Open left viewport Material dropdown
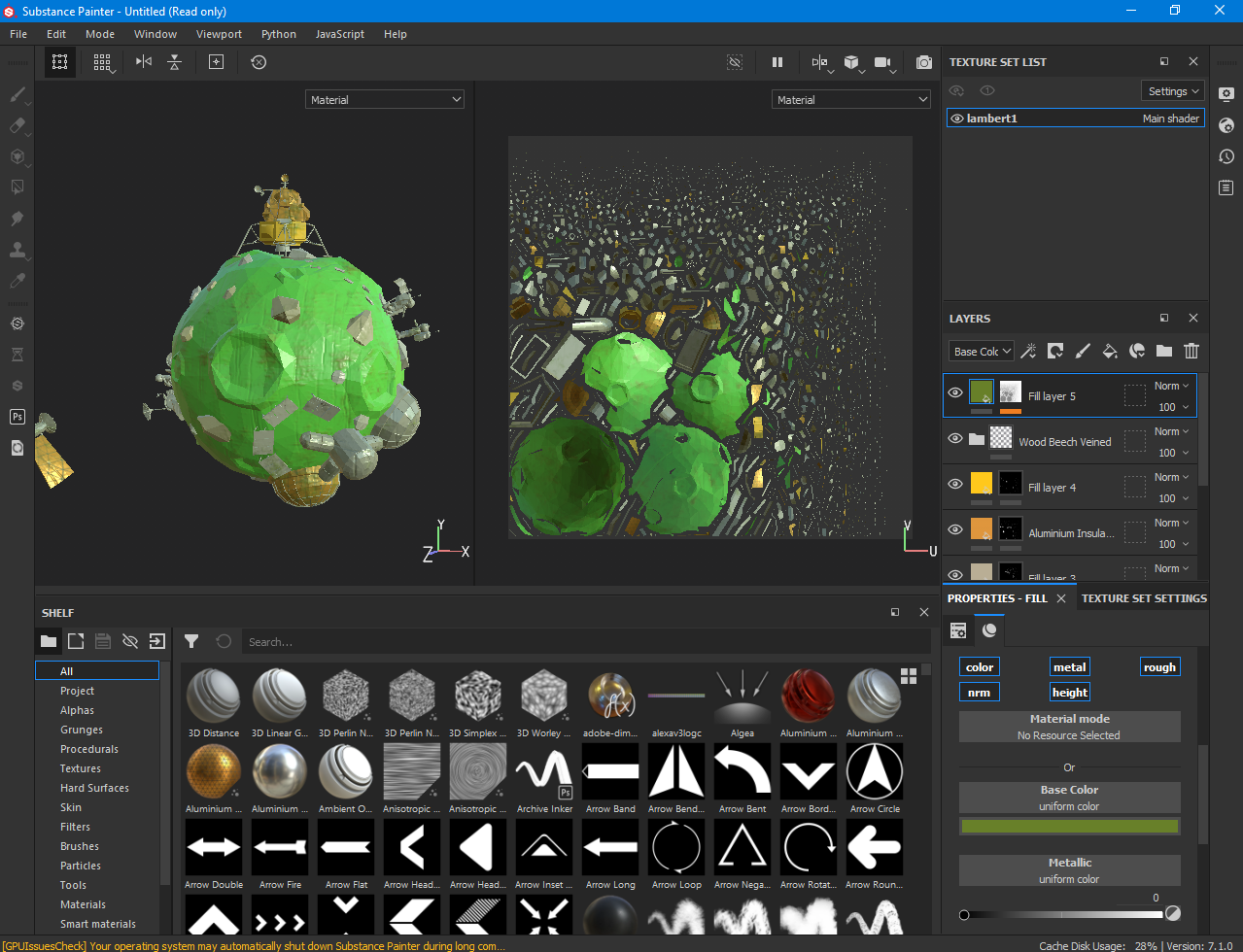The height and width of the screenshot is (952, 1243). pos(385,100)
